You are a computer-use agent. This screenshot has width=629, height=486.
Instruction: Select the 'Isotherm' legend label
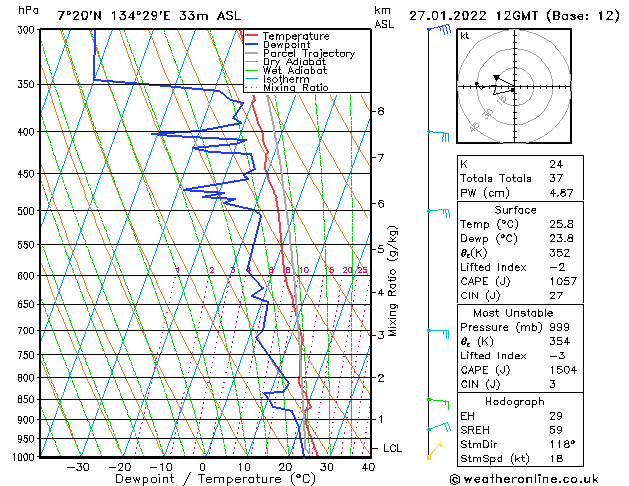tap(286, 79)
